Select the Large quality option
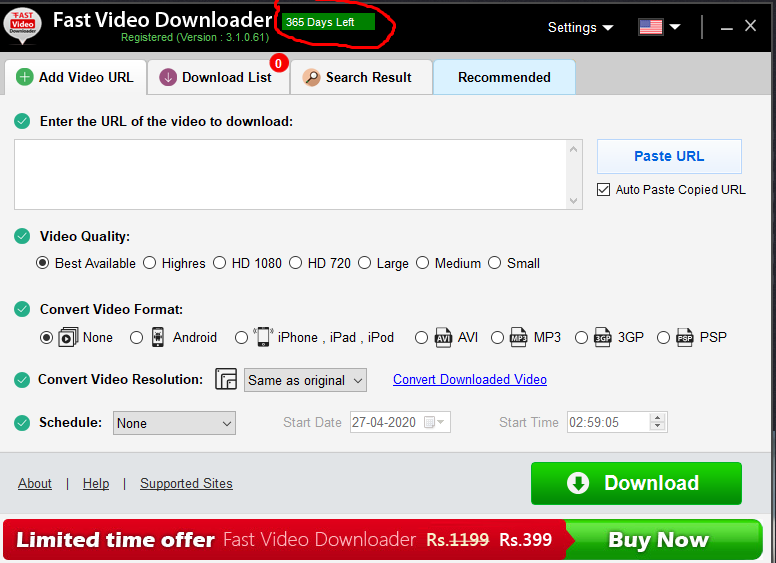Screen dimensions: 776x563 364,263
